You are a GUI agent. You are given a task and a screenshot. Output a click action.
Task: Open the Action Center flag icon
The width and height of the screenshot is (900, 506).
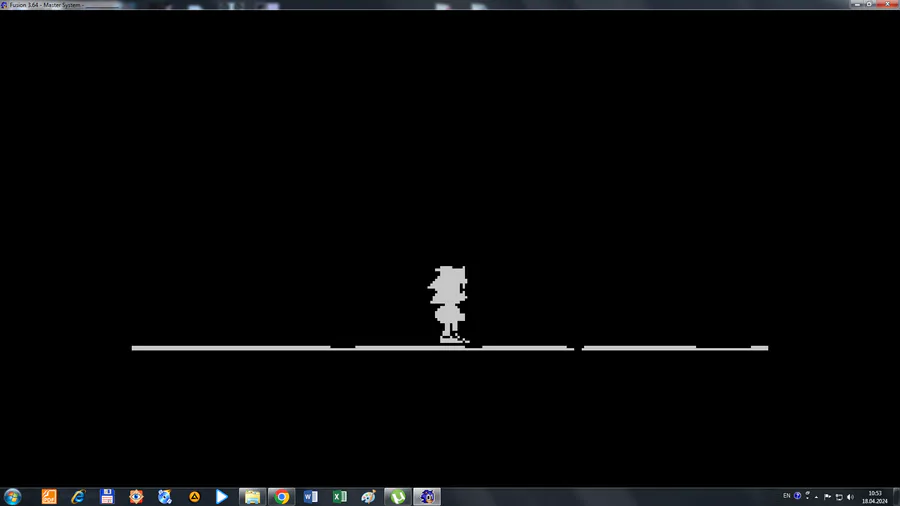[827, 497]
